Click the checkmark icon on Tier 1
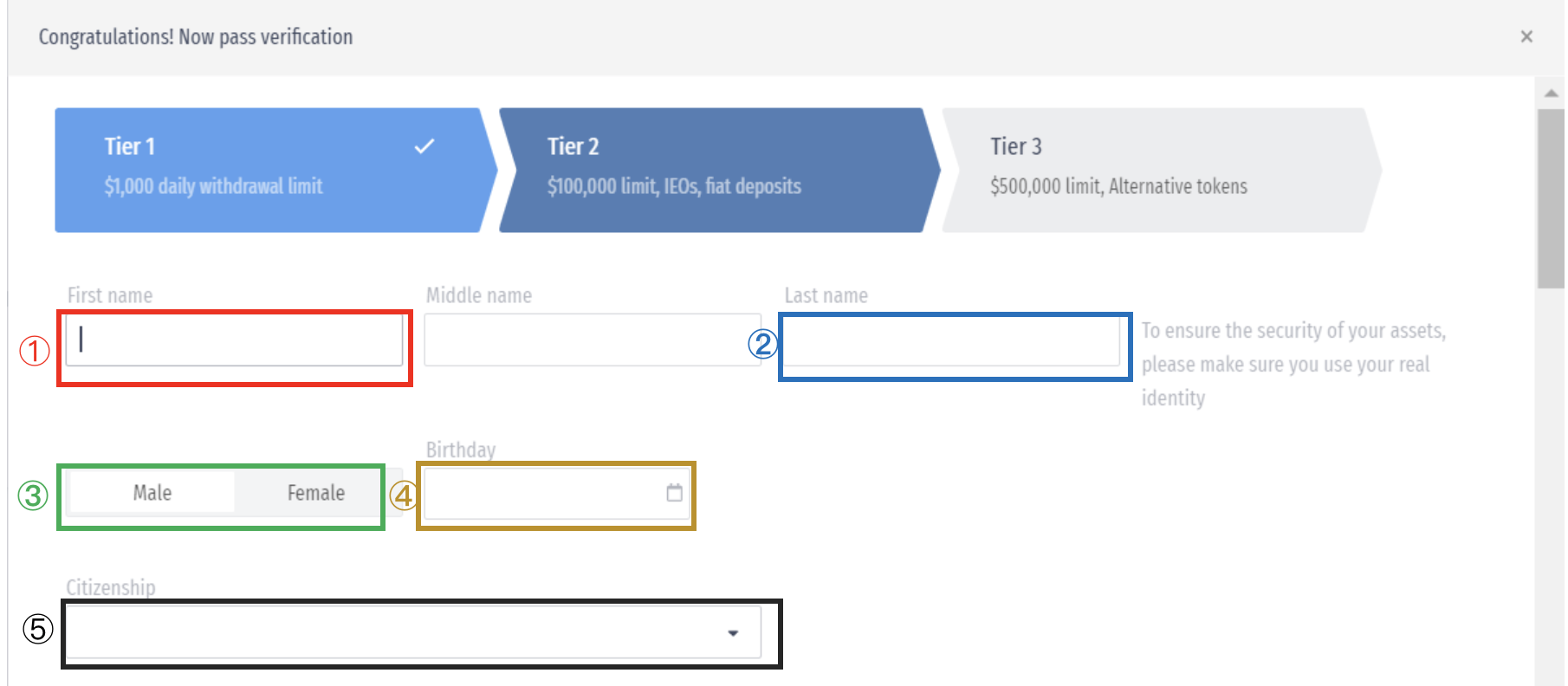1568x686 pixels. pos(424,146)
